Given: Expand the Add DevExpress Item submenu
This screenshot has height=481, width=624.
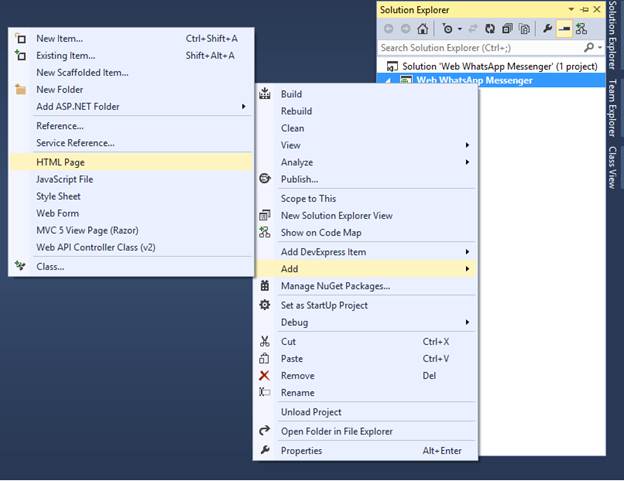Looking at the screenshot, I should coord(365,252).
